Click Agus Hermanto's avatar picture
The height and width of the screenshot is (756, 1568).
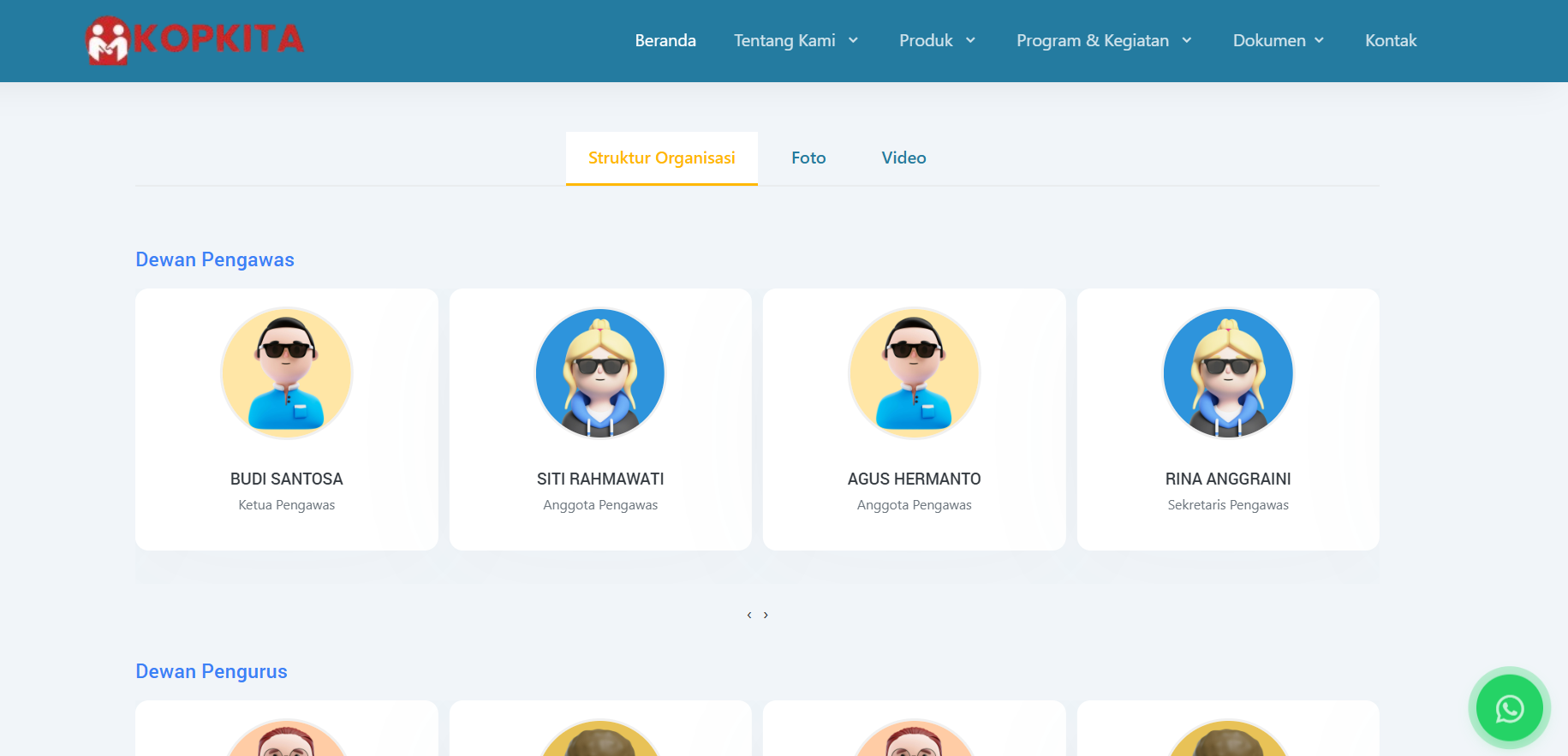click(914, 373)
